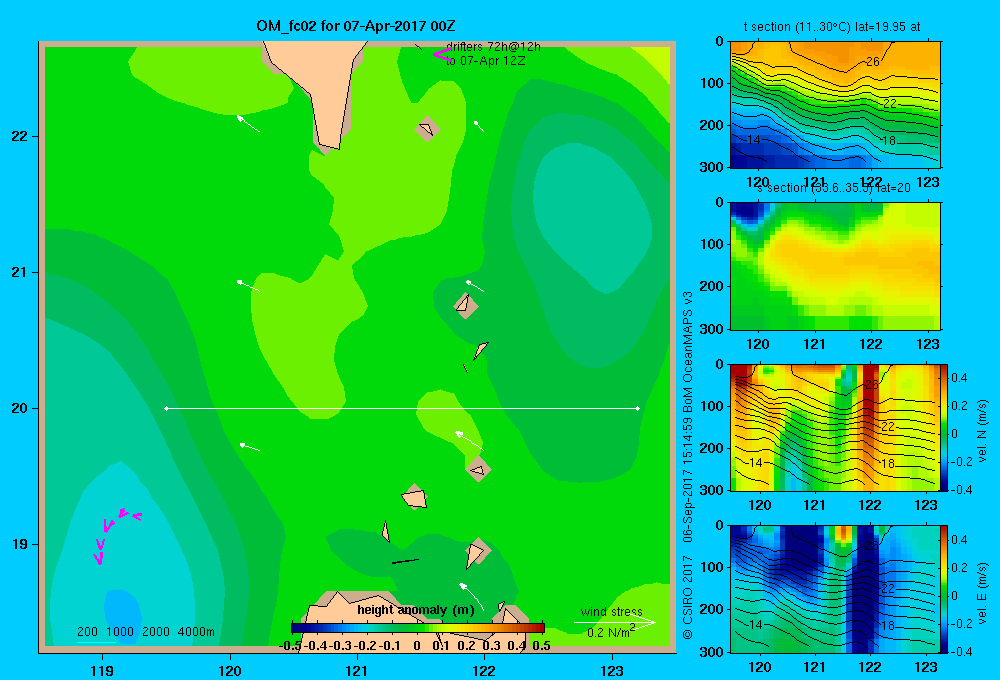The height and width of the screenshot is (680, 1000).
Task: Select the magenta drifter arrow beside the drifters label
Action: 441,54
